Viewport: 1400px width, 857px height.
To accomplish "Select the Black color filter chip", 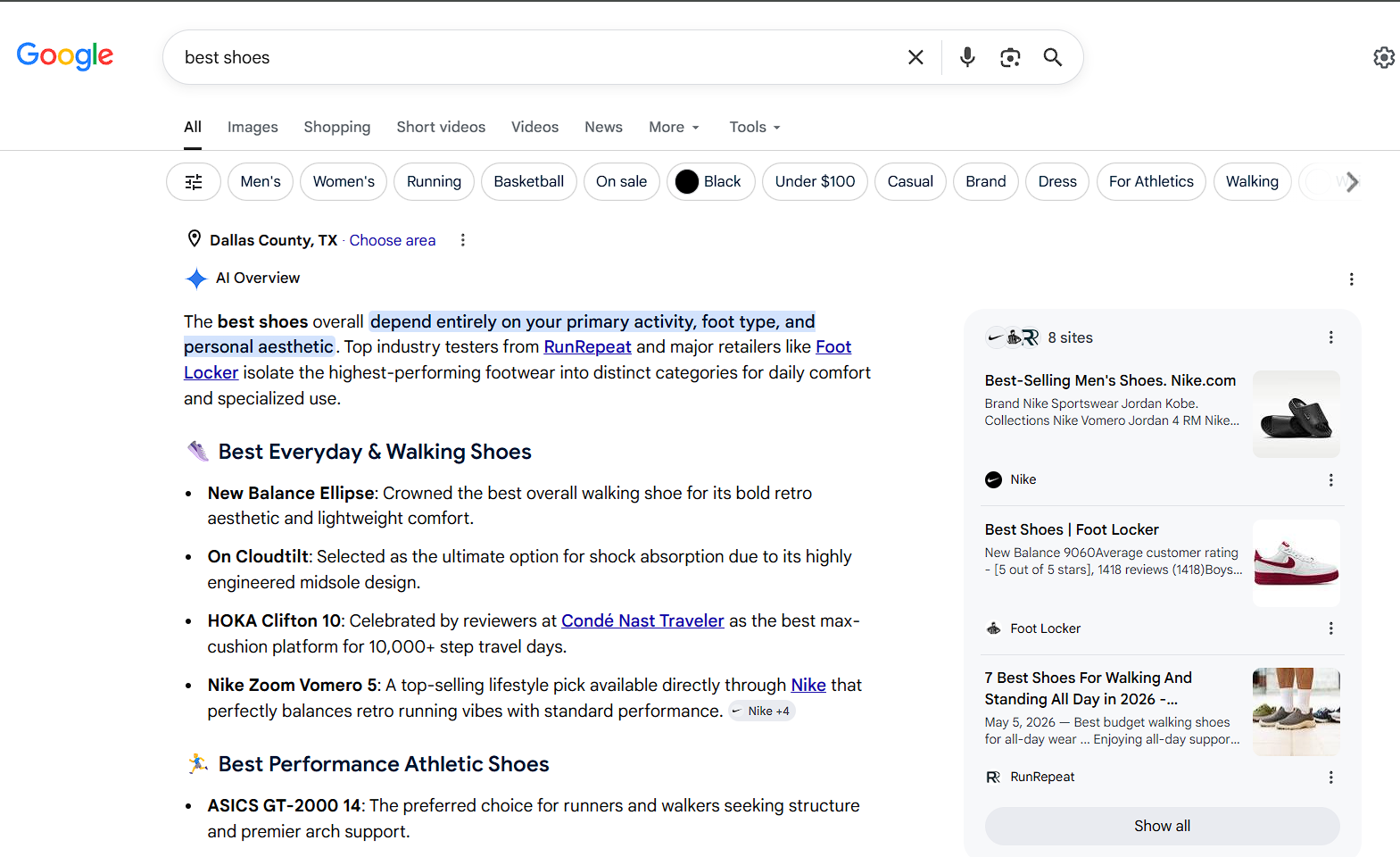I will click(710, 182).
